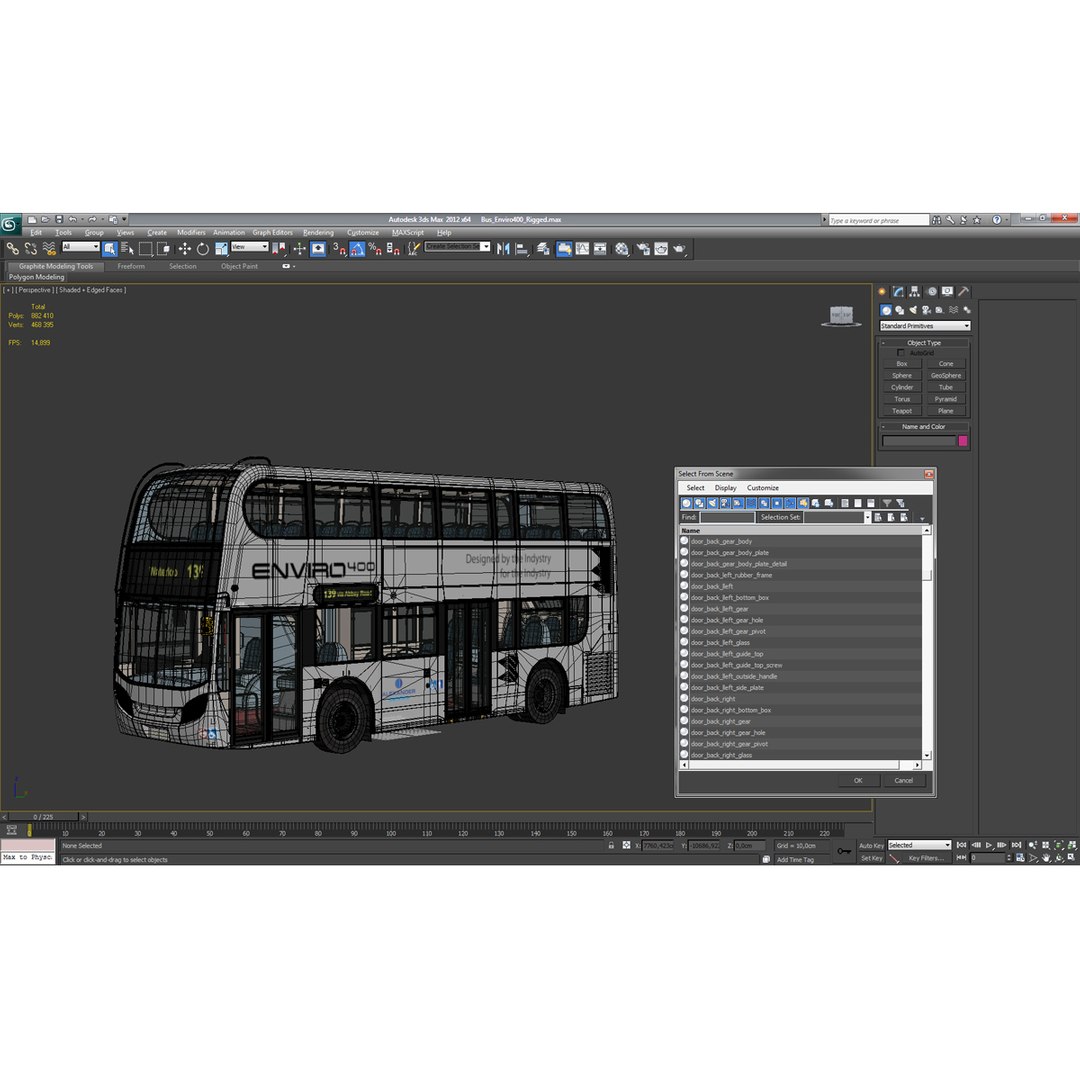
Task: Check the AutoGrid checkbox
Action: point(901,353)
